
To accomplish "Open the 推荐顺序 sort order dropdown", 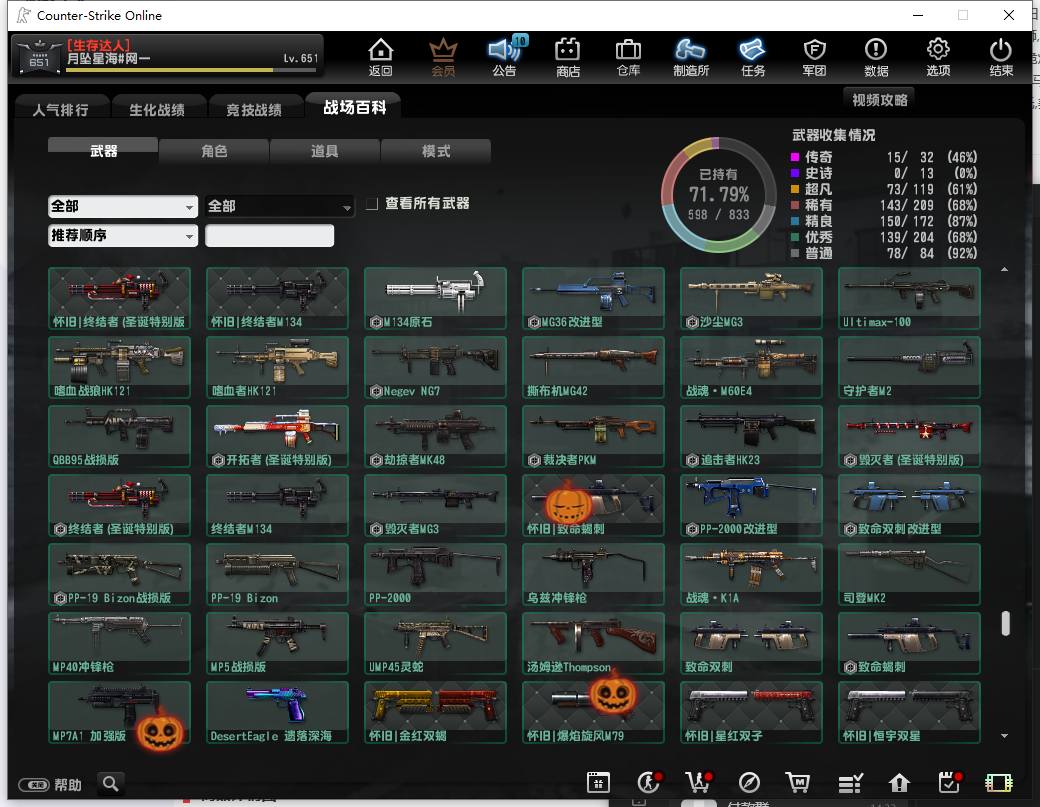I will [123, 235].
